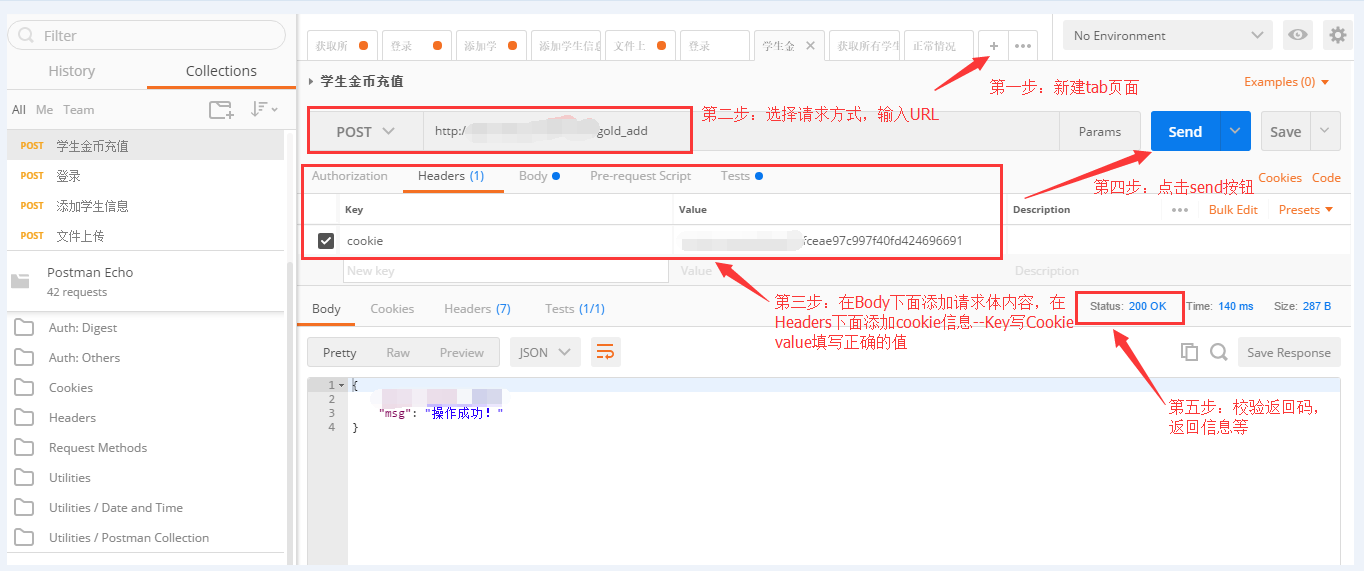Select the Pretty response view
Viewport: 1364px width, 571px height.
tap(339, 352)
